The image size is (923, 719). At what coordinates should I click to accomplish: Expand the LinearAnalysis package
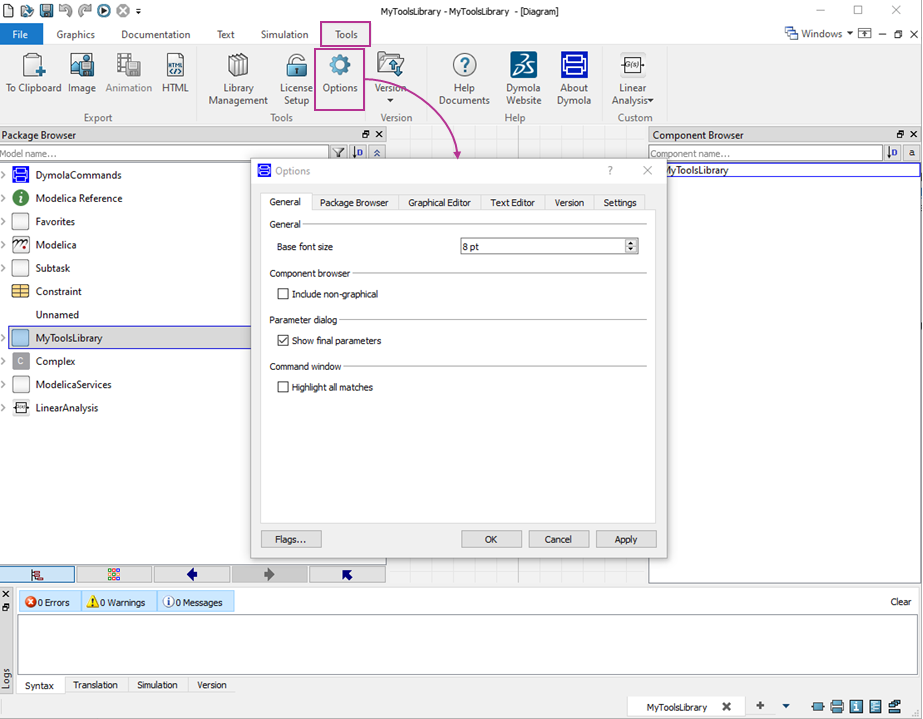(4, 407)
